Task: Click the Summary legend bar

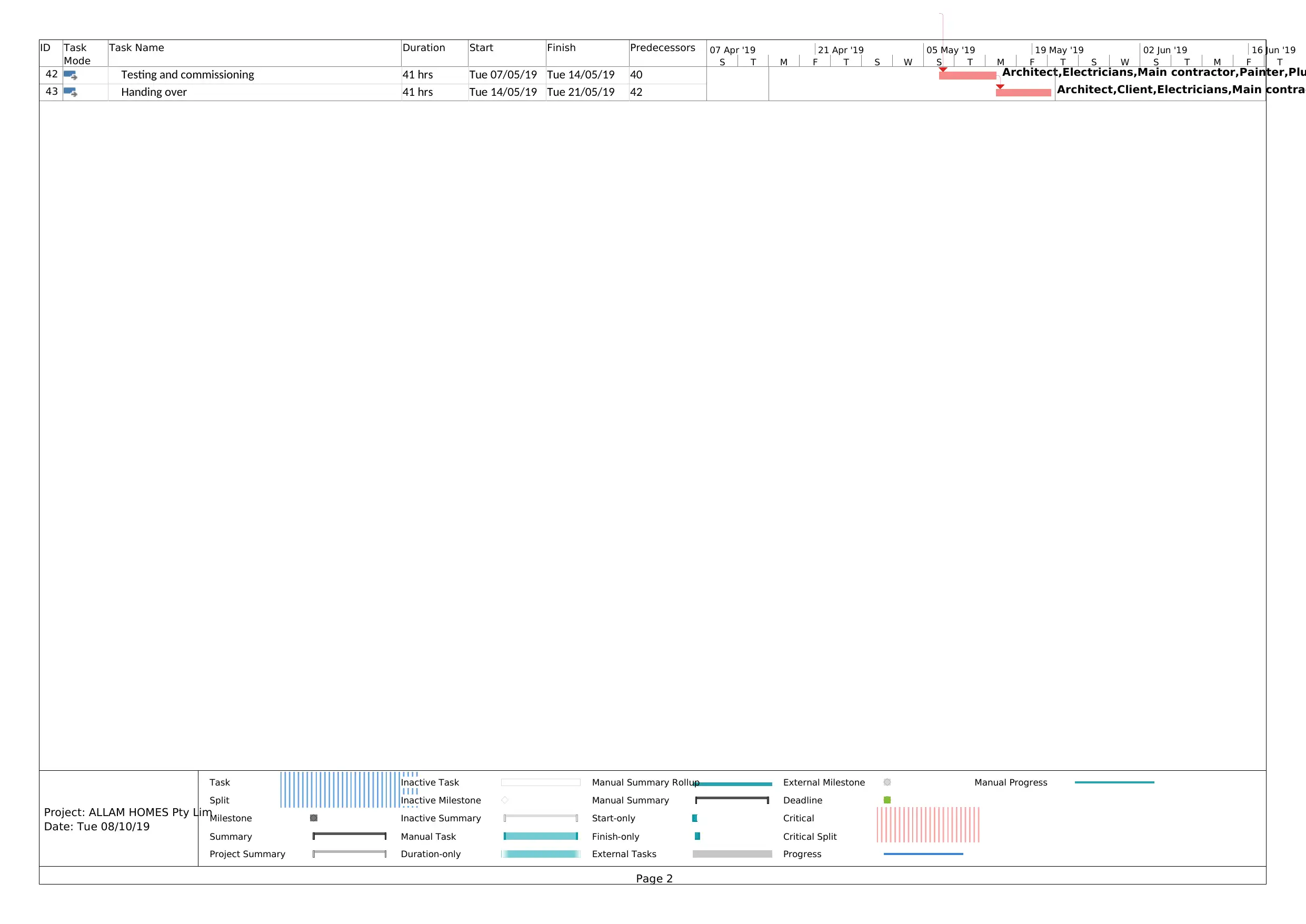Action: point(349,836)
